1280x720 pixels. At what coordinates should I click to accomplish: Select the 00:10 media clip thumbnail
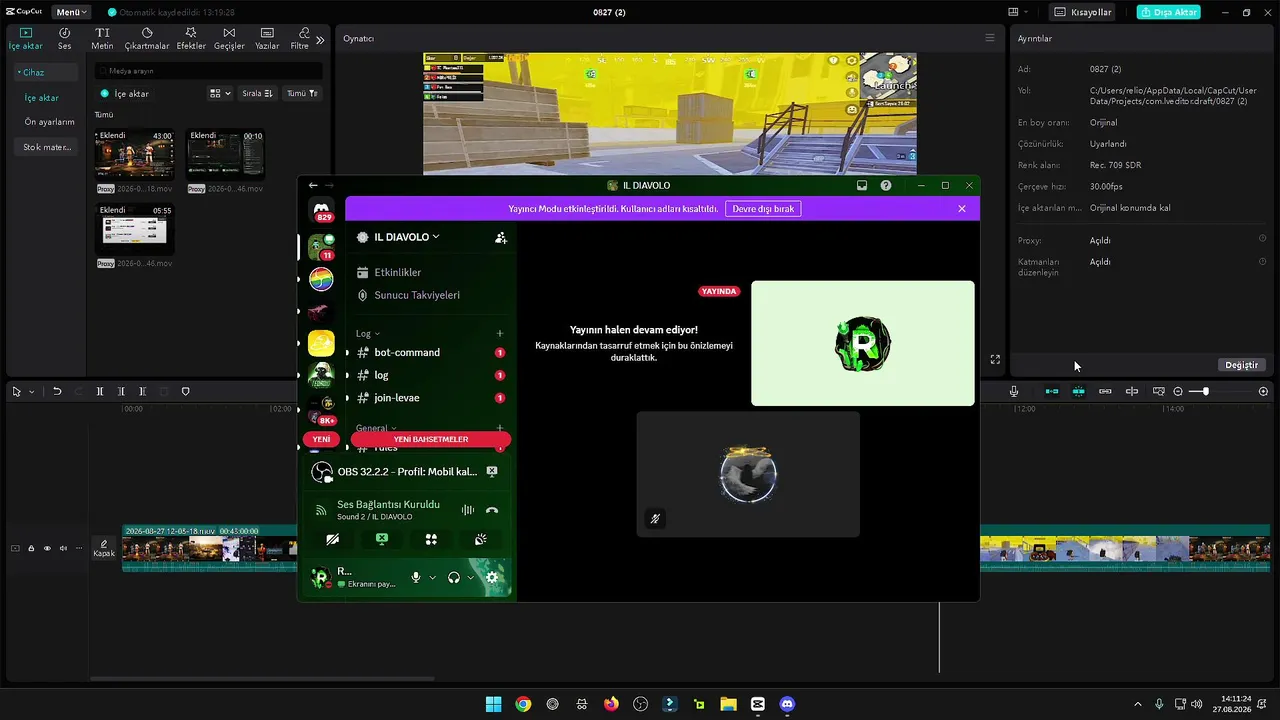[x=225, y=154]
